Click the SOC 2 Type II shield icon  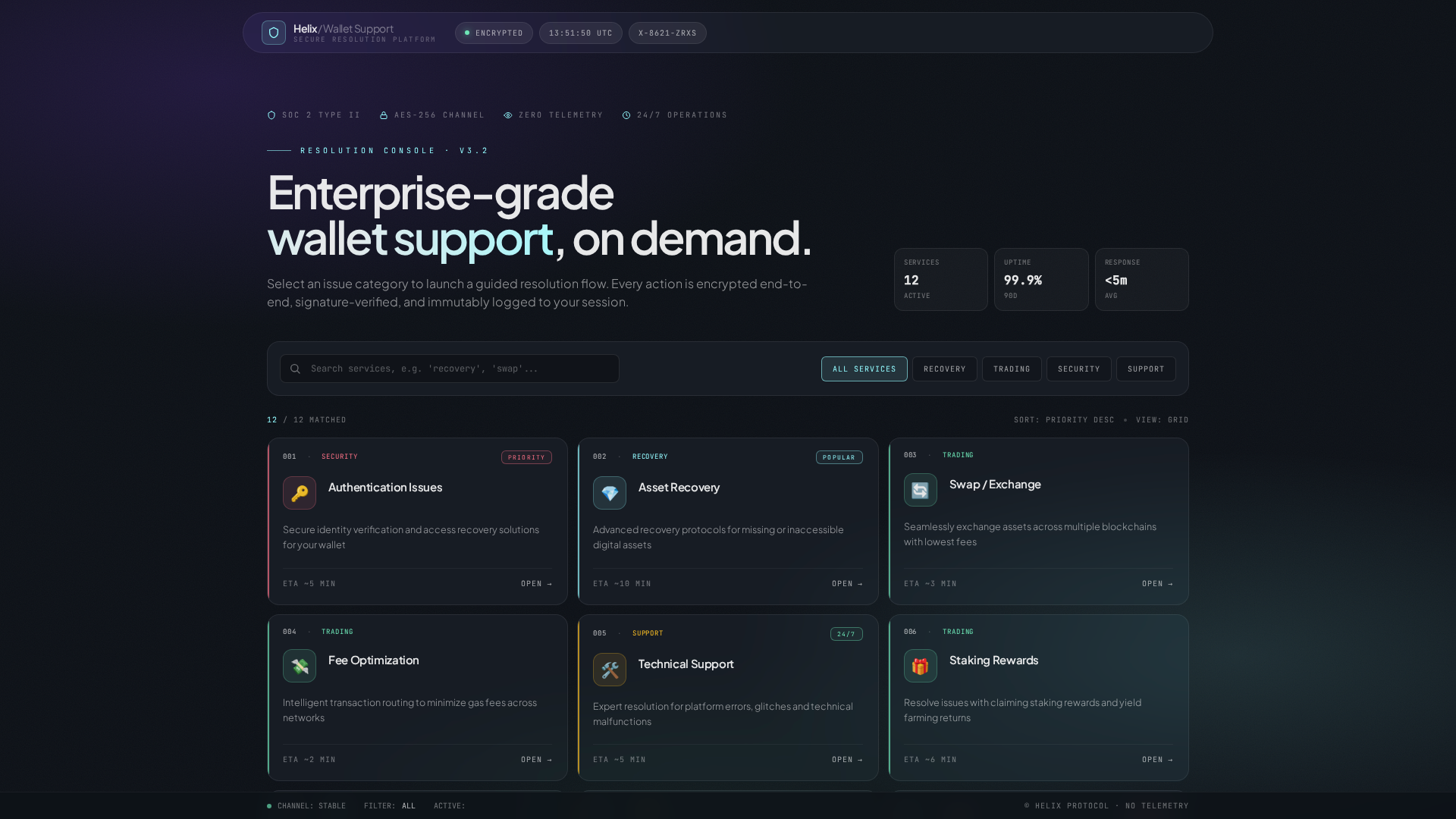pyautogui.click(x=271, y=115)
